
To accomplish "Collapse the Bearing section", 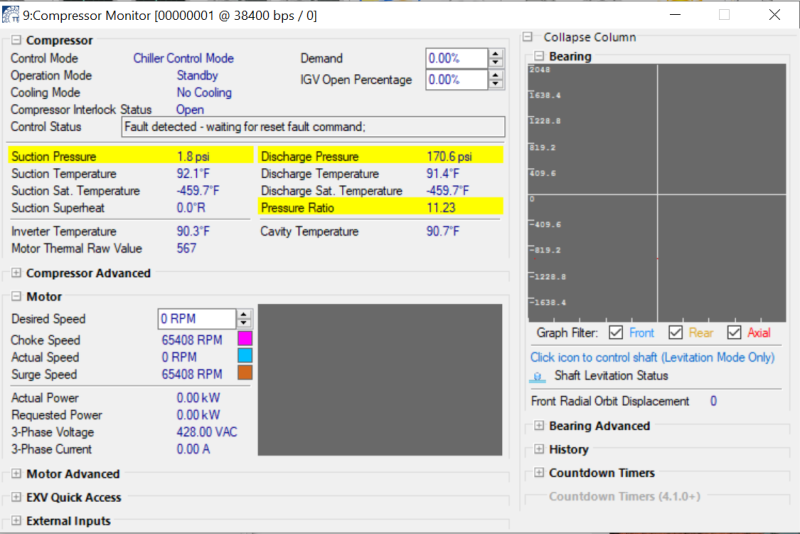I will 539,56.
